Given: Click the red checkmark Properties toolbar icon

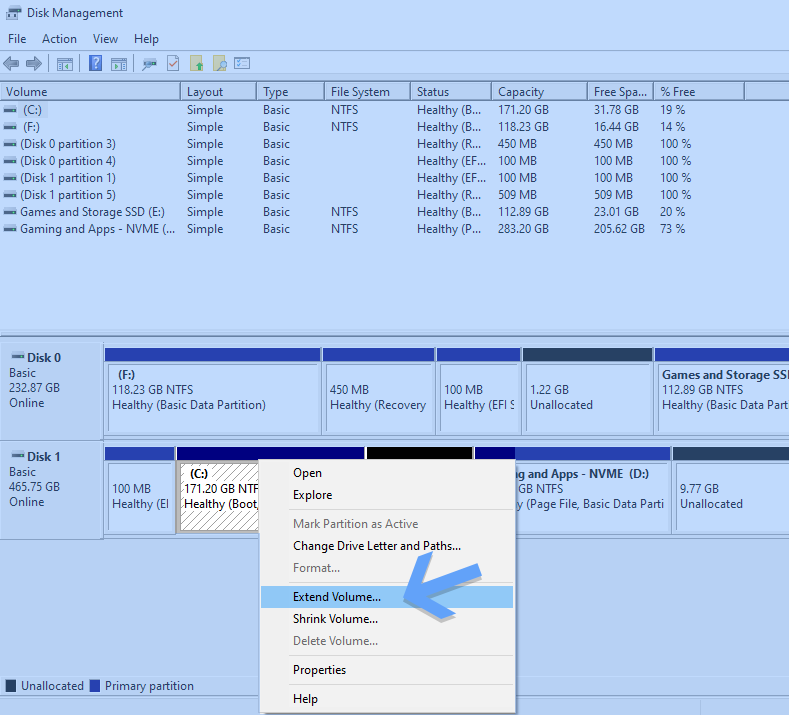Looking at the screenshot, I should point(173,63).
